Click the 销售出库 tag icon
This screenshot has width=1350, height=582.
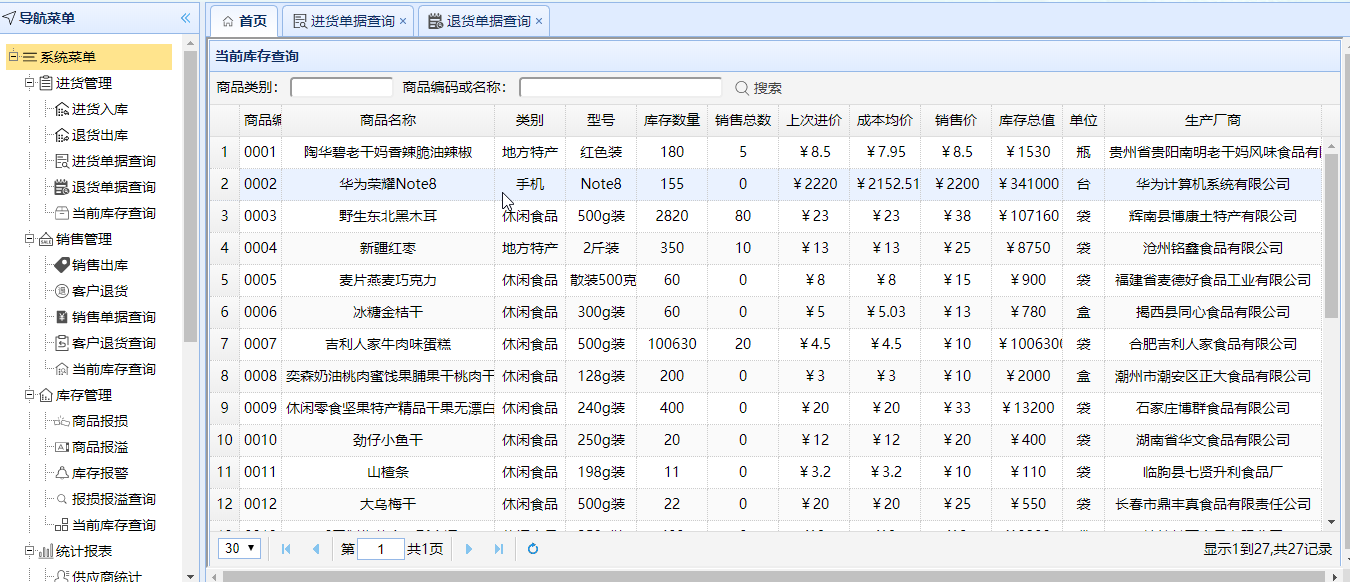click(62, 265)
